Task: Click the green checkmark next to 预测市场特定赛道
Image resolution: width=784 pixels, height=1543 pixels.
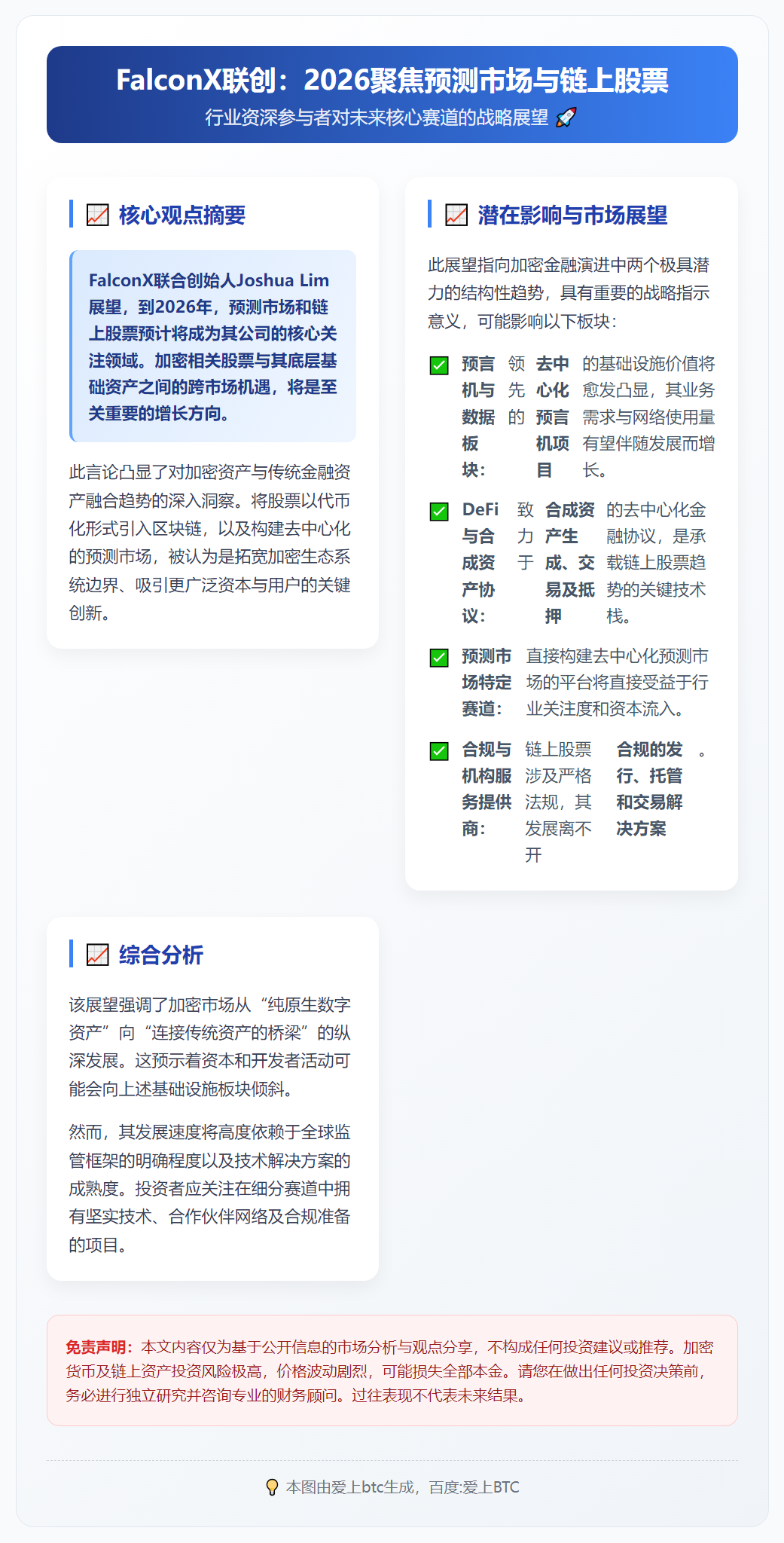Action: point(439,658)
